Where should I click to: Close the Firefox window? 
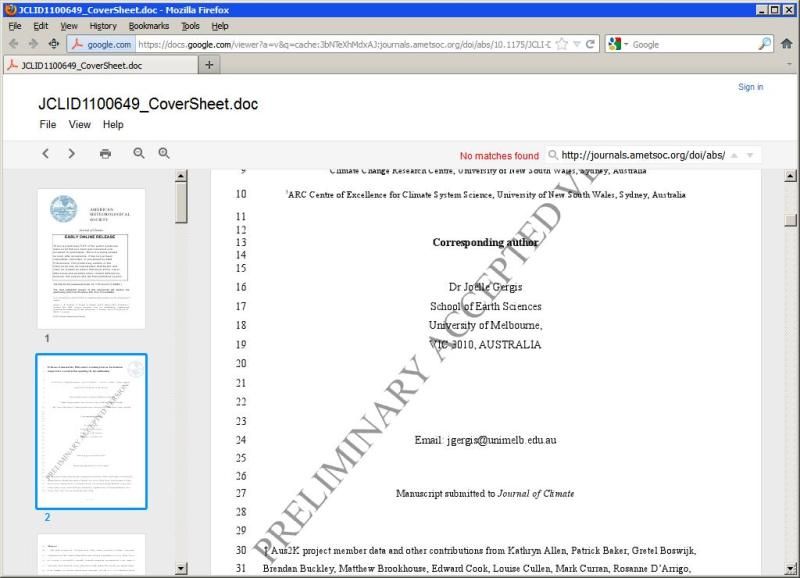coord(788,9)
